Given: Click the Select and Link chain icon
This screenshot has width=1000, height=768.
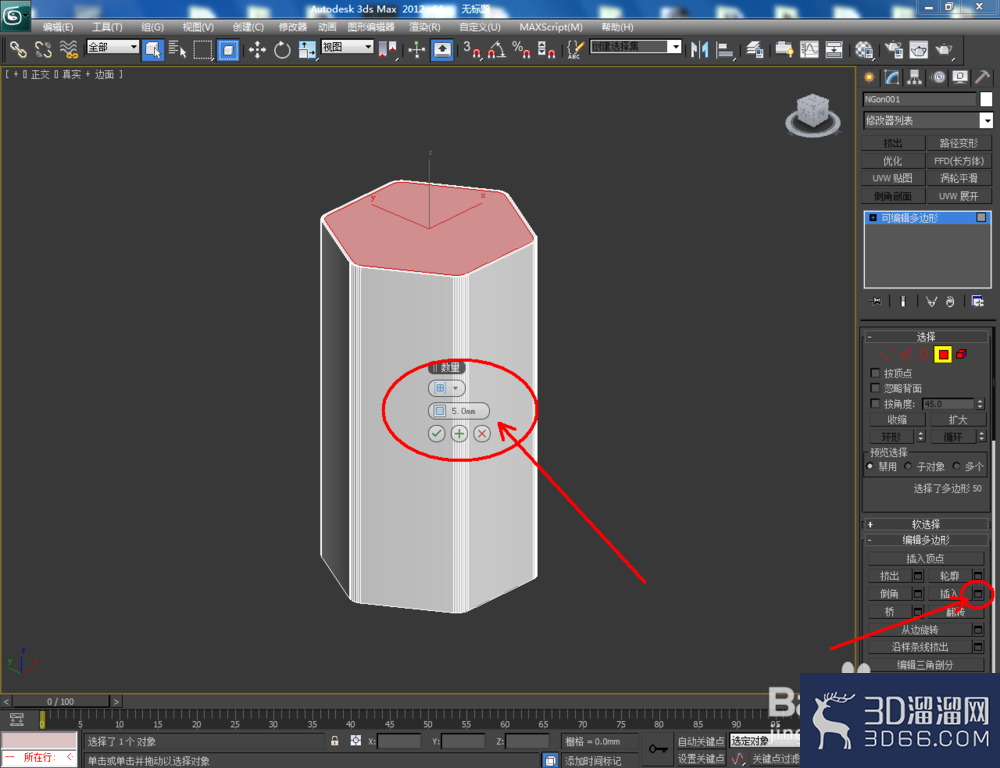Looking at the screenshot, I should [18, 50].
